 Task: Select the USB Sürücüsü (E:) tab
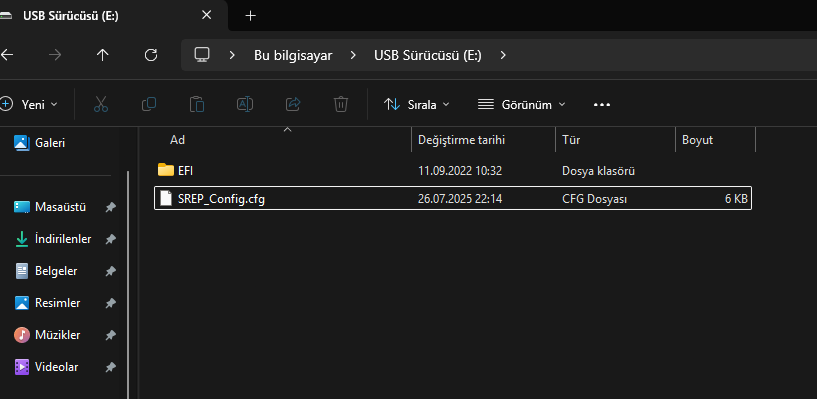click(x=71, y=16)
